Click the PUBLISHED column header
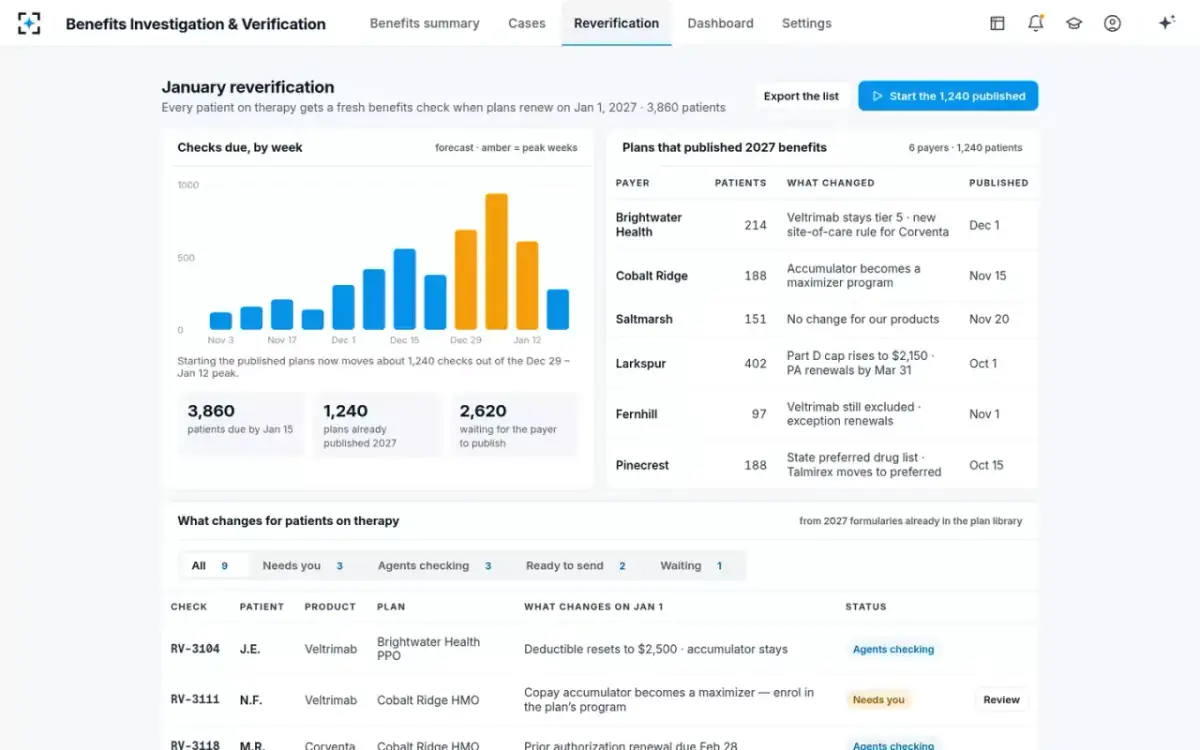Image resolution: width=1200 pixels, height=750 pixels. tap(998, 183)
